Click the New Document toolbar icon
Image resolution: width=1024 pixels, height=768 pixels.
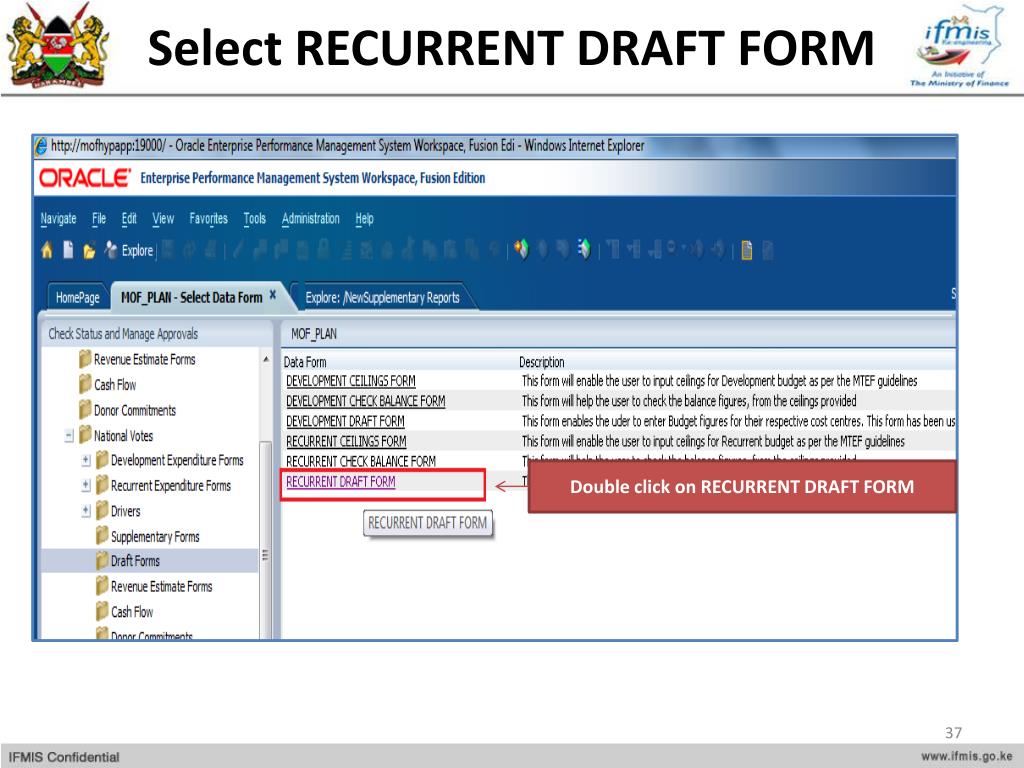(68, 250)
